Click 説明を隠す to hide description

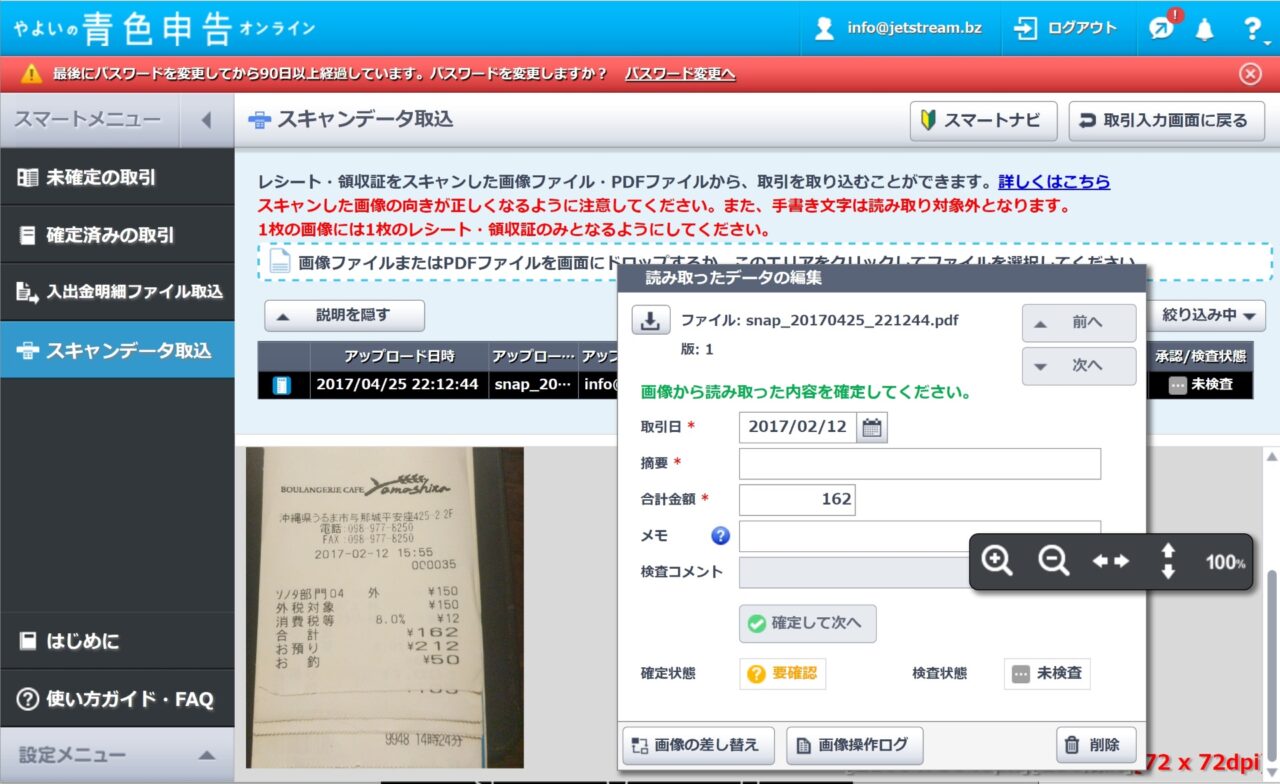coord(344,316)
